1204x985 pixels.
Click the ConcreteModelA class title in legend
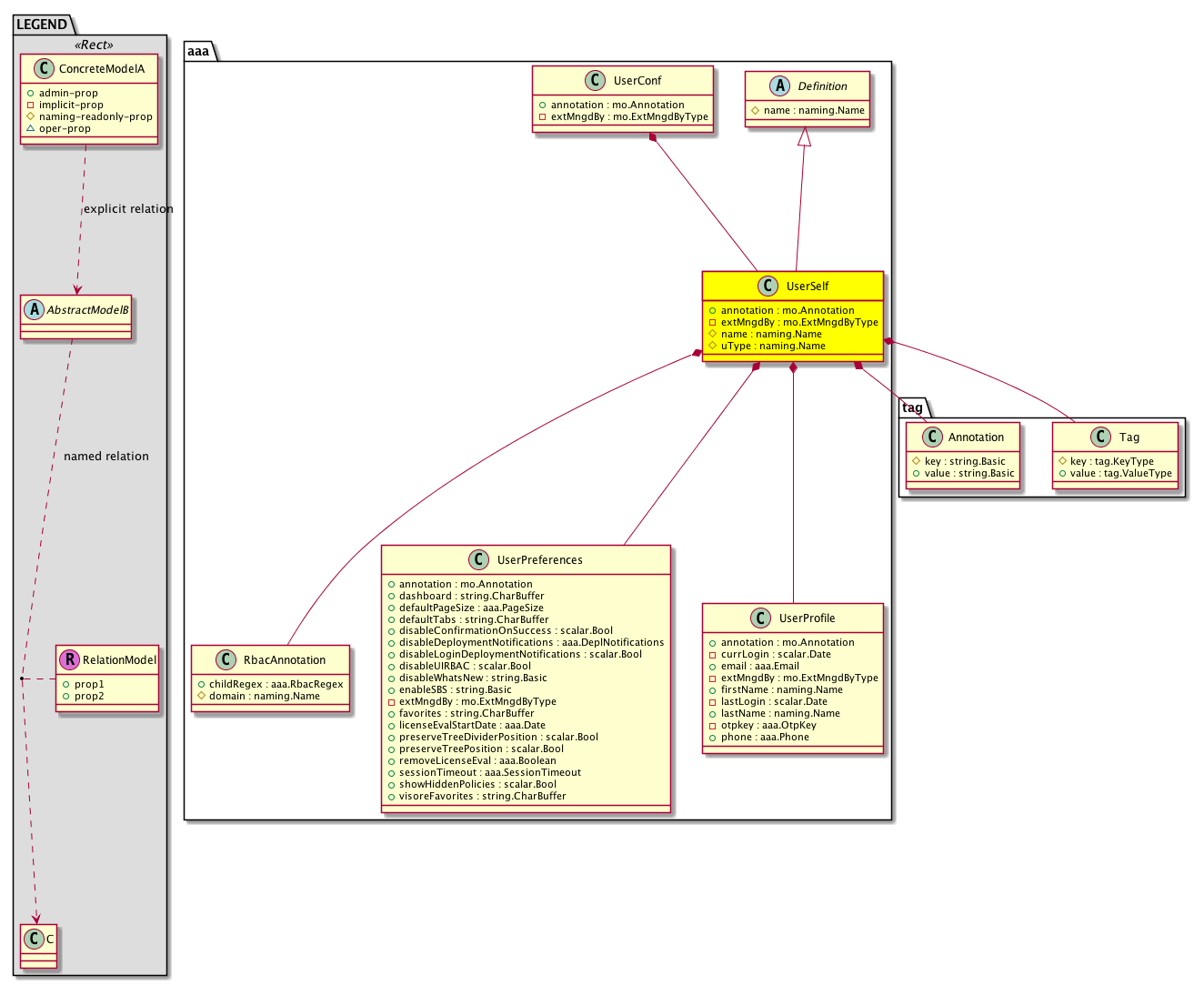click(x=101, y=69)
